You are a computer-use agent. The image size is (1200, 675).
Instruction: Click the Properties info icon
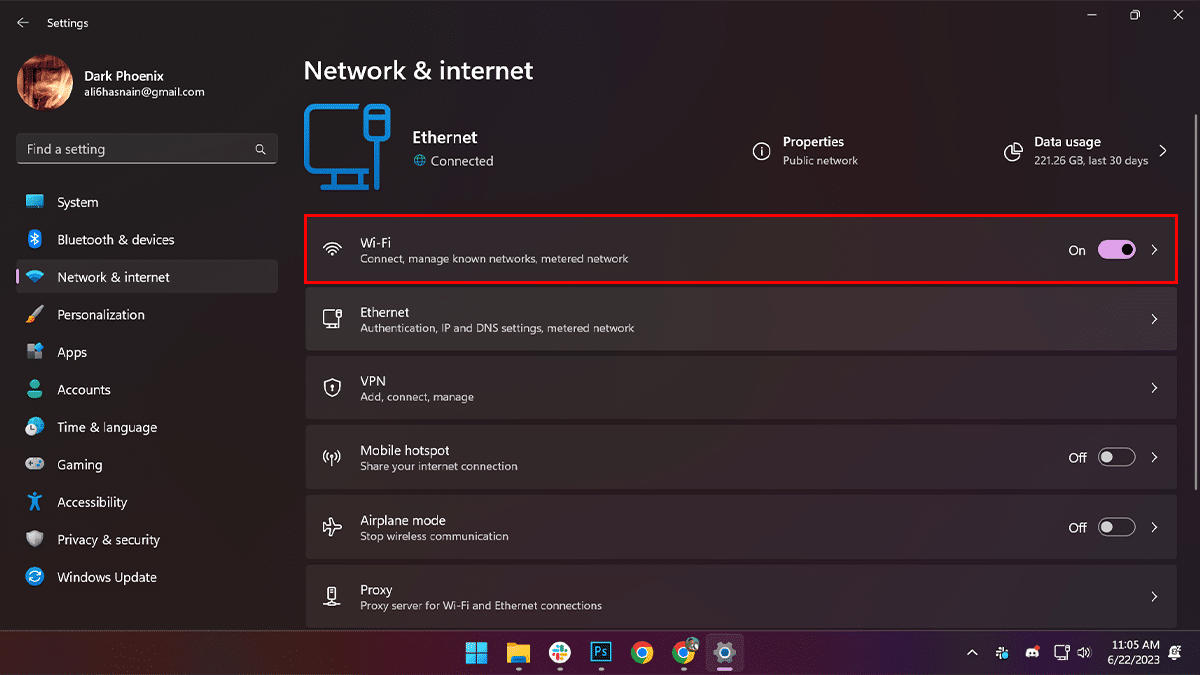762,151
